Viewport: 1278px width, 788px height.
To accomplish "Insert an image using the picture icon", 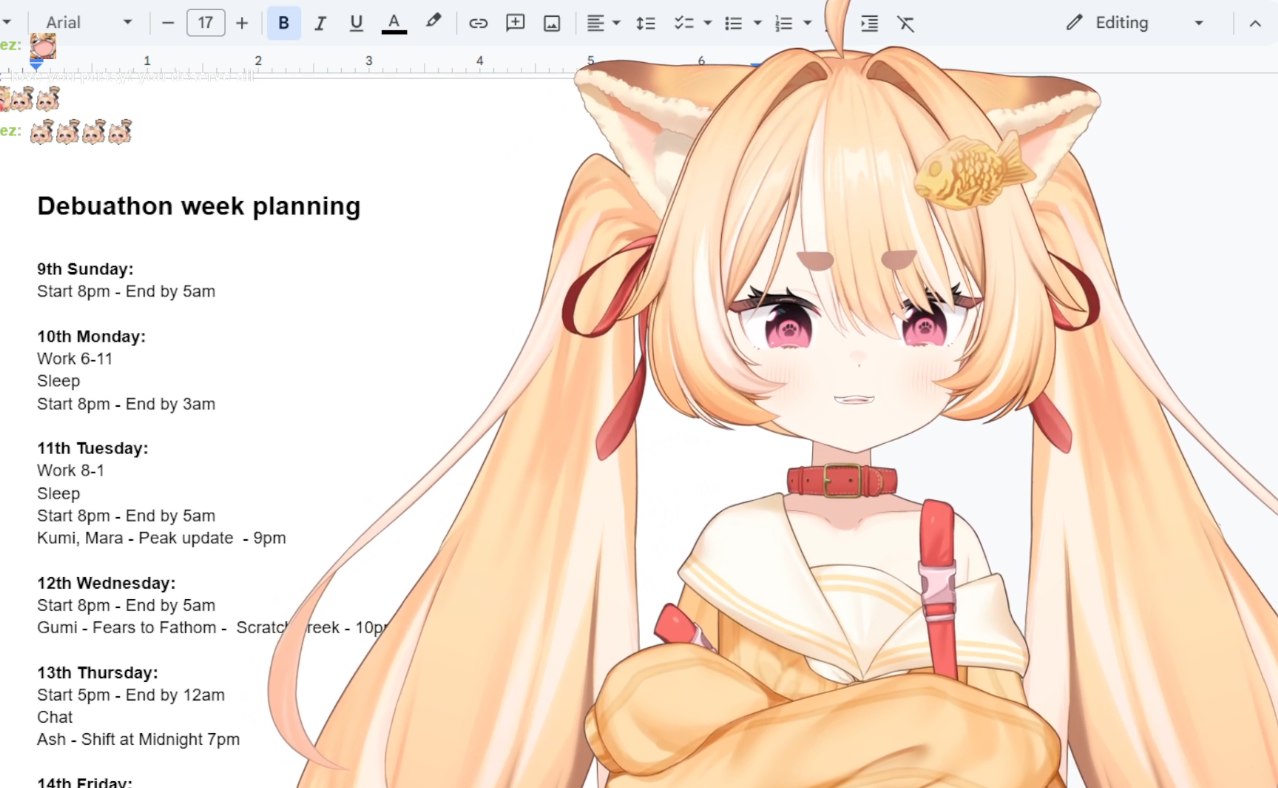I will click(x=552, y=23).
